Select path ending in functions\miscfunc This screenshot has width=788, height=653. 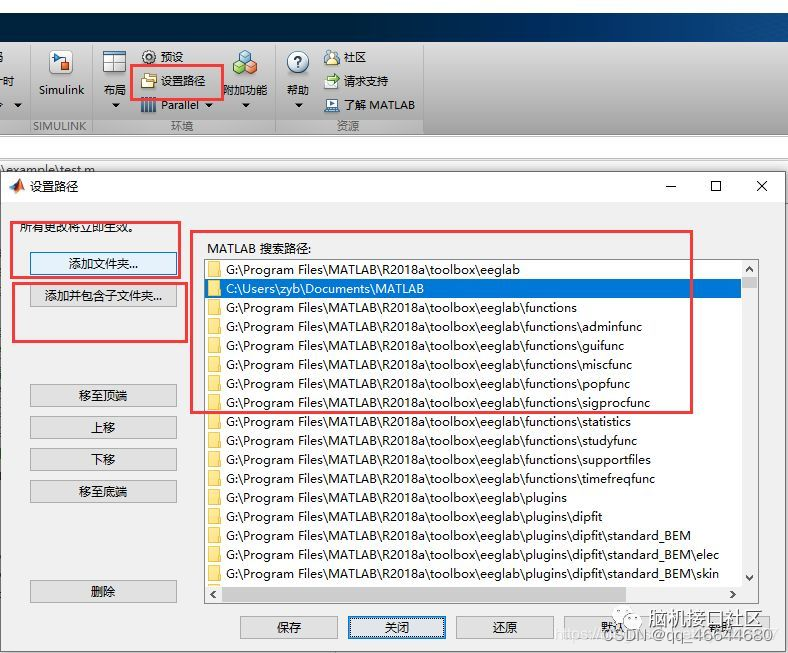[x=473, y=364]
